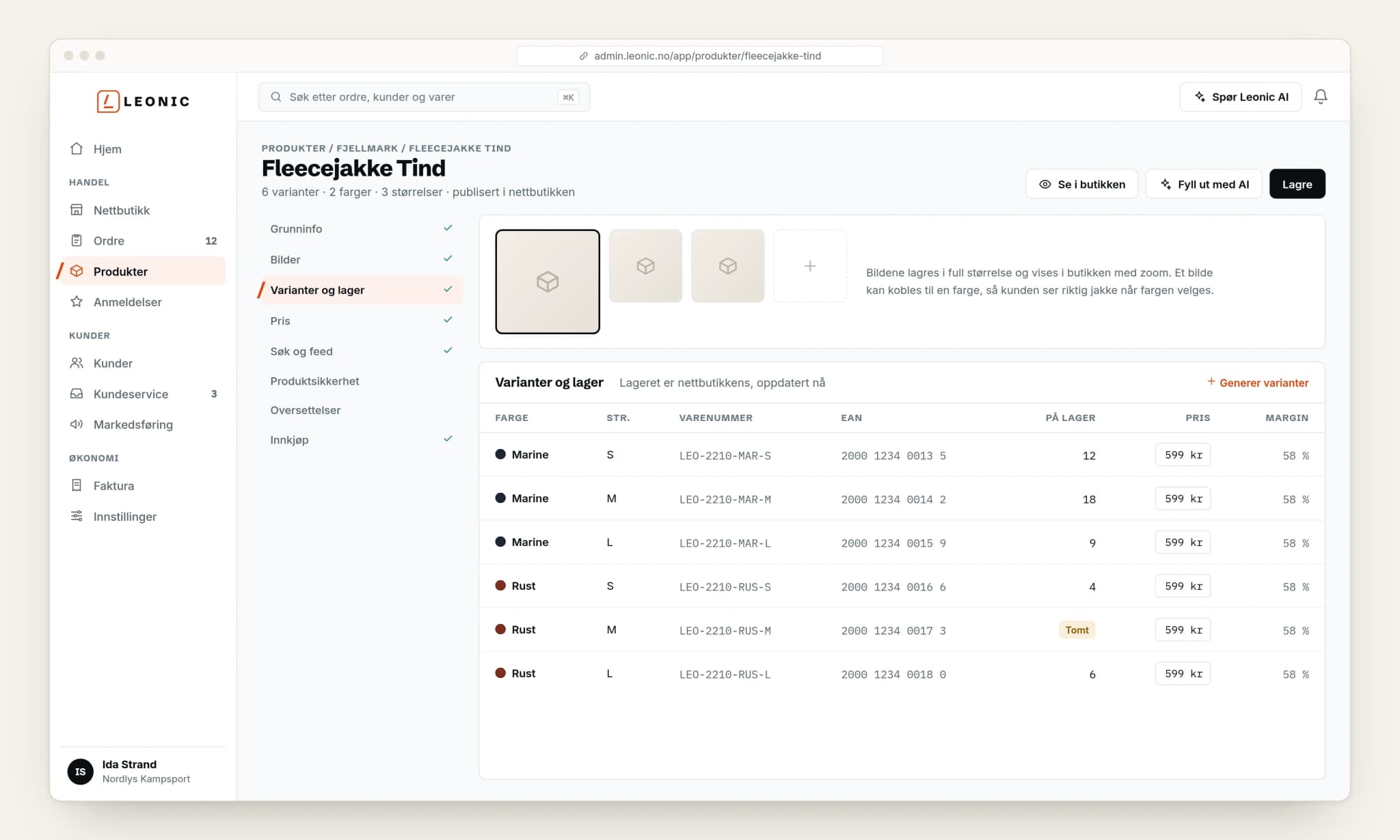The width and height of the screenshot is (1400, 840).
Task: Click the Rust S color dot
Action: point(500,586)
